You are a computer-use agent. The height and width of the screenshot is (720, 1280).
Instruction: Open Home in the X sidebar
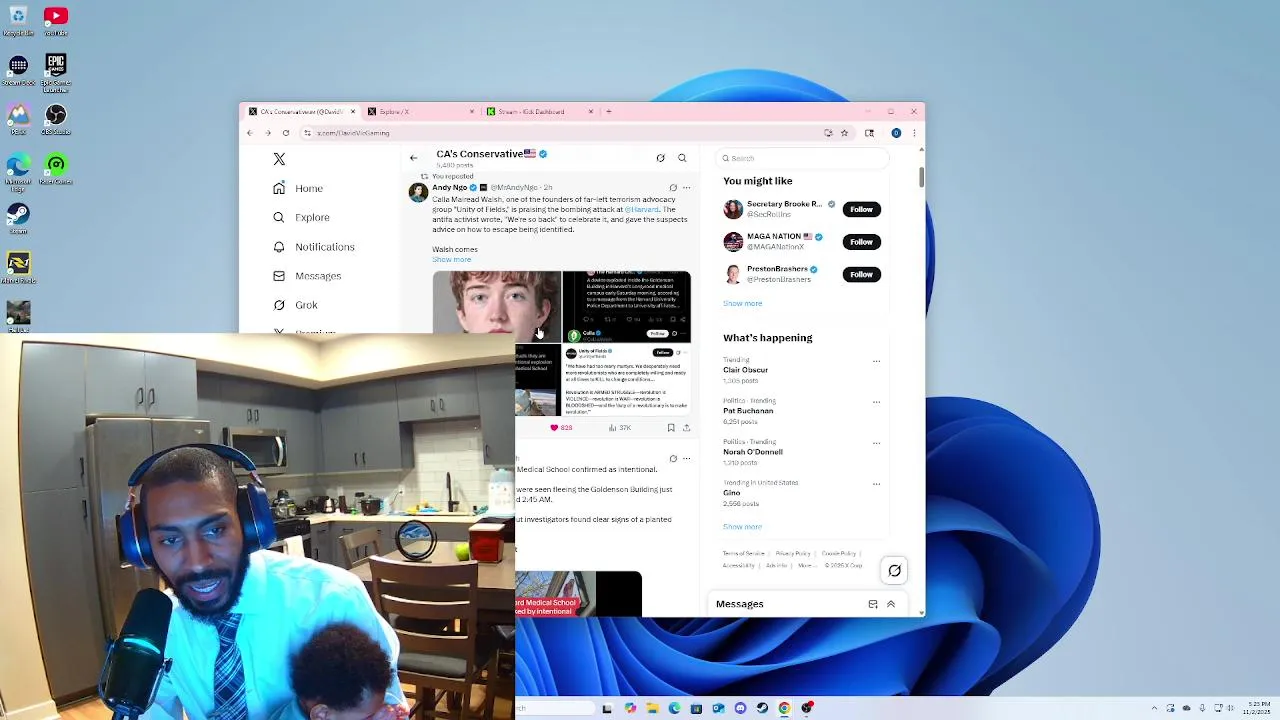(299, 188)
